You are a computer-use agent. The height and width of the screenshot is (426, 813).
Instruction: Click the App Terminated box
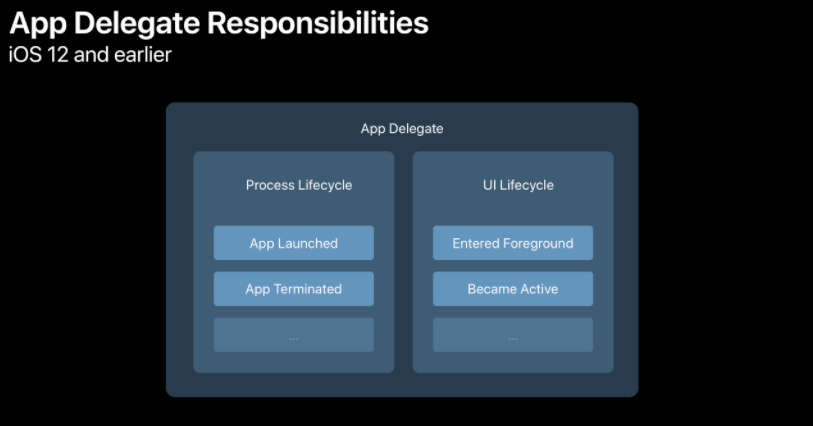pyautogui.click(x=293, y=289)
